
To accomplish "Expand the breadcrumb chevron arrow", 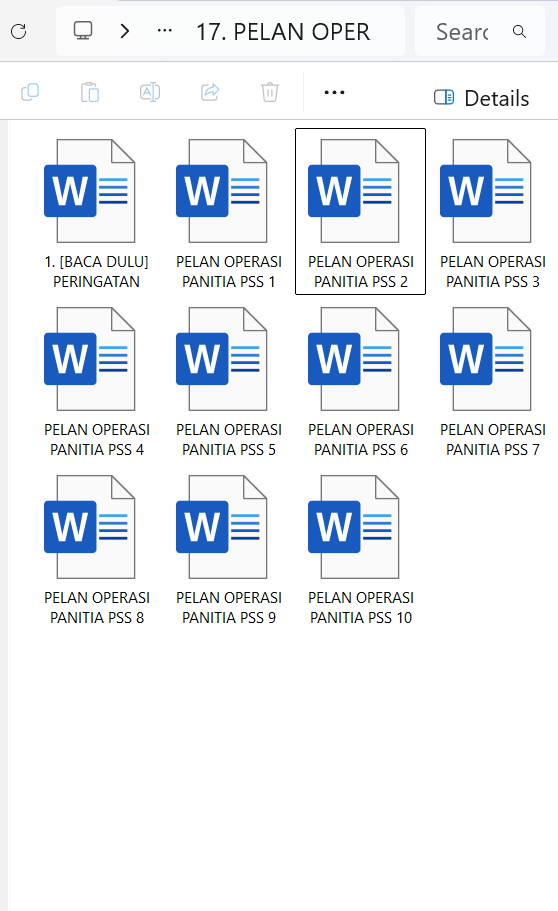I will [124, 30].
